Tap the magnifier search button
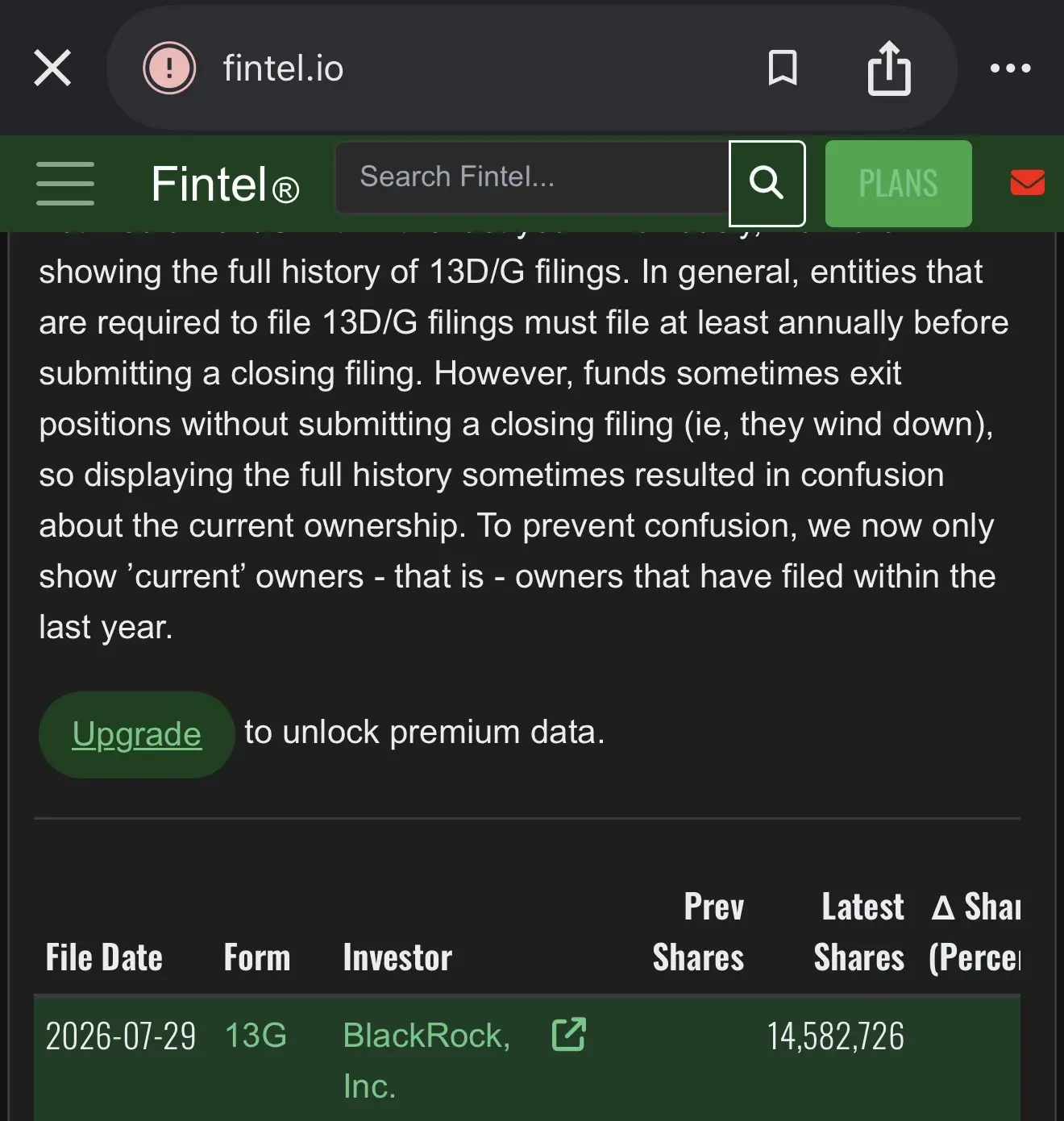Image resolution: width=1064 pixels, height=1121 pixels. [767, 183]
